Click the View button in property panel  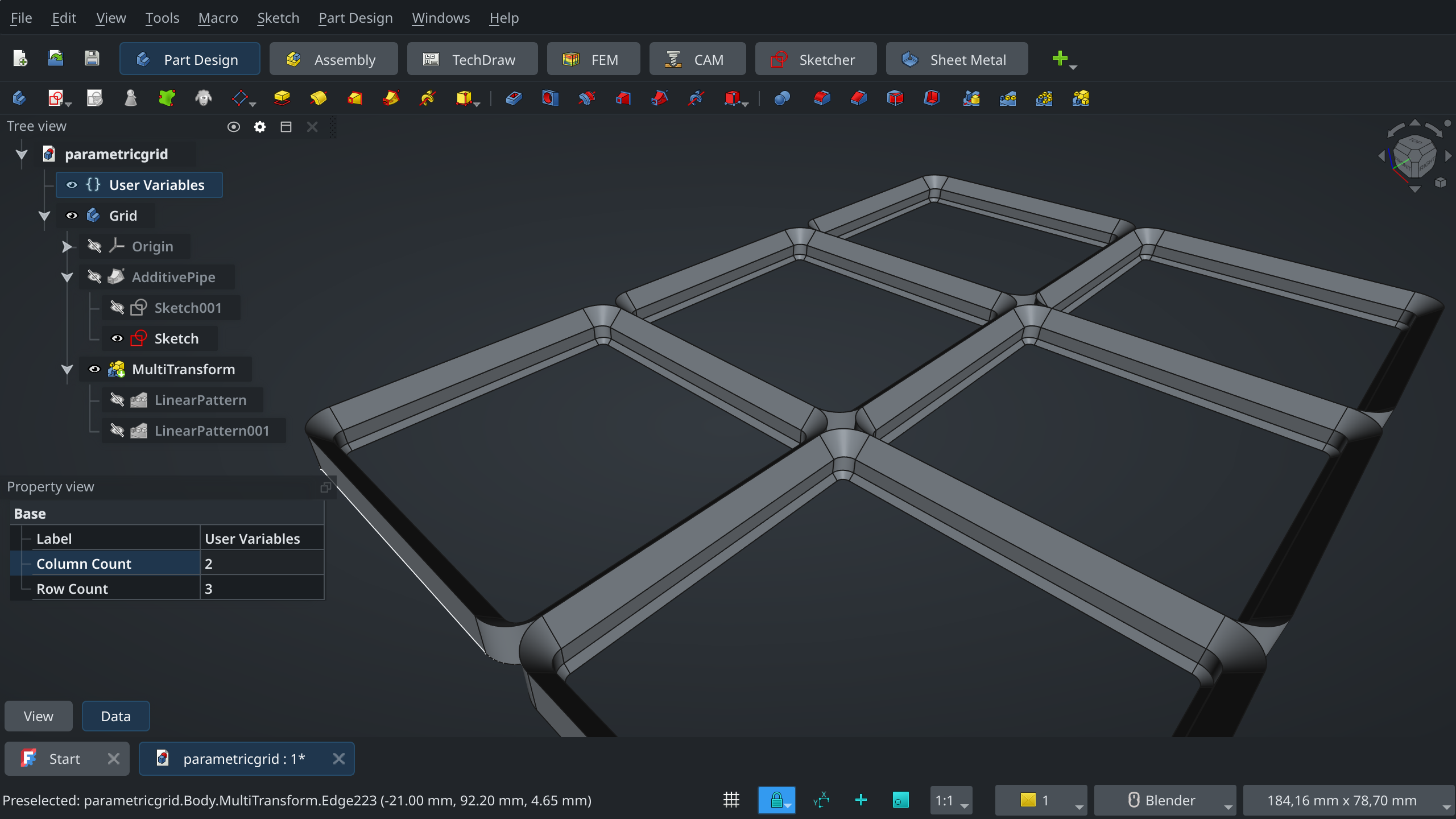(x=38, y=716)
